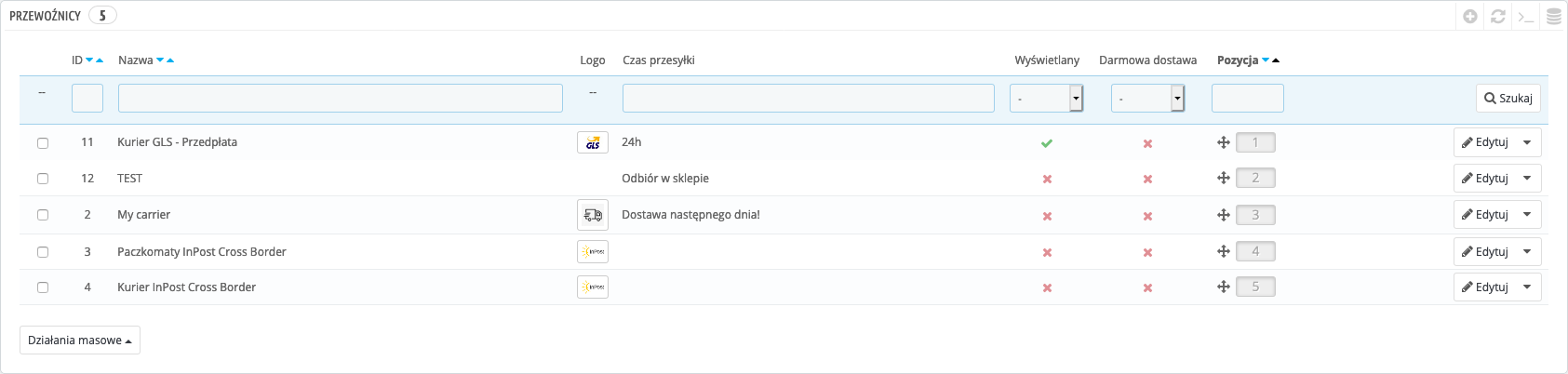Image resolution: width=1568 pixels, height=374 pixels.
Task: Disable displayed status for Kurier GLS
Action: (x=1047, y=143)
